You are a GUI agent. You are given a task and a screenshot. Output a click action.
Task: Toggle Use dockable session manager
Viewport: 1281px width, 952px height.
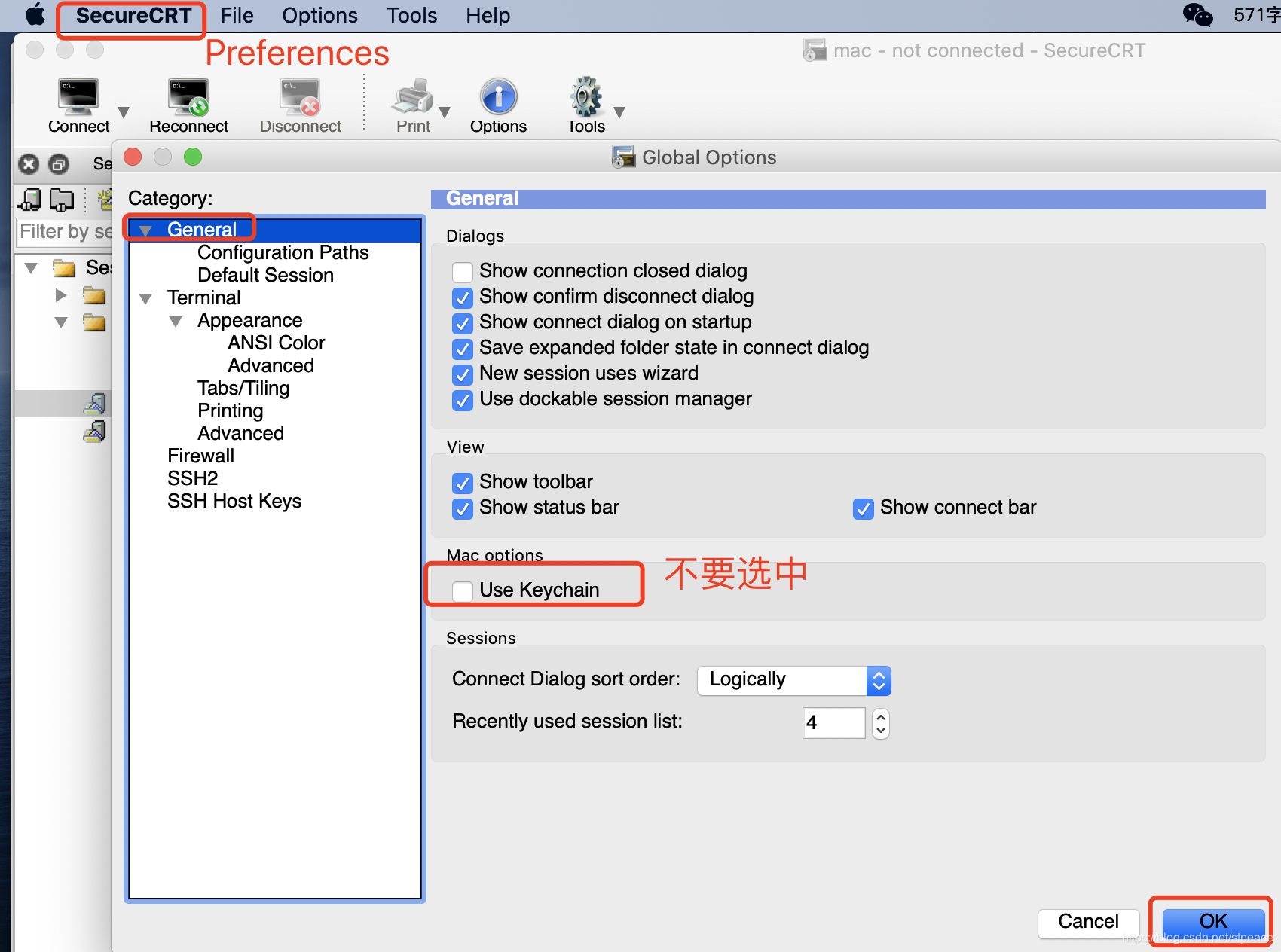click(x=463, y=400)
